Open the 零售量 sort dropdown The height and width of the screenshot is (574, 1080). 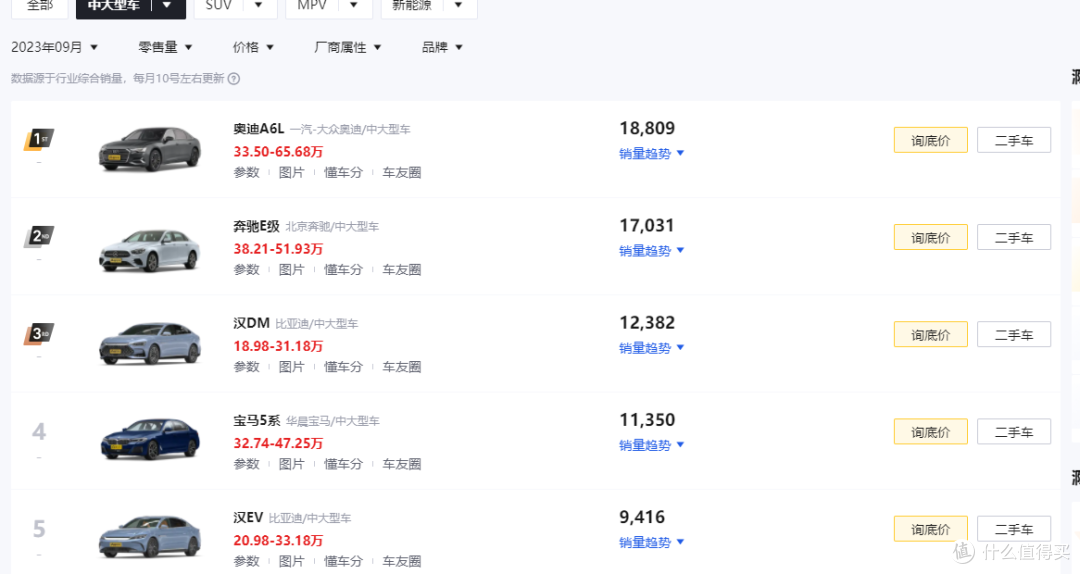coord(165,47)
